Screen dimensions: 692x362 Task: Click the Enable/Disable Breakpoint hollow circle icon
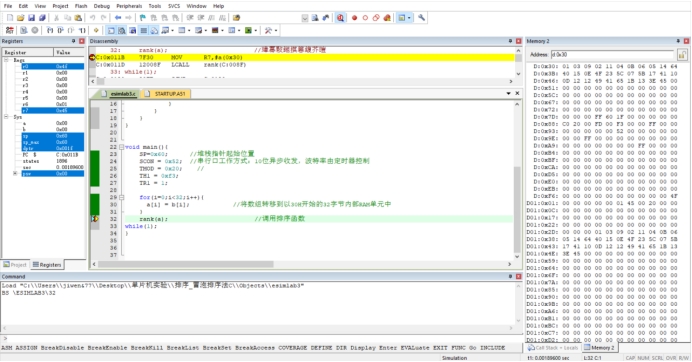(365, 18)
